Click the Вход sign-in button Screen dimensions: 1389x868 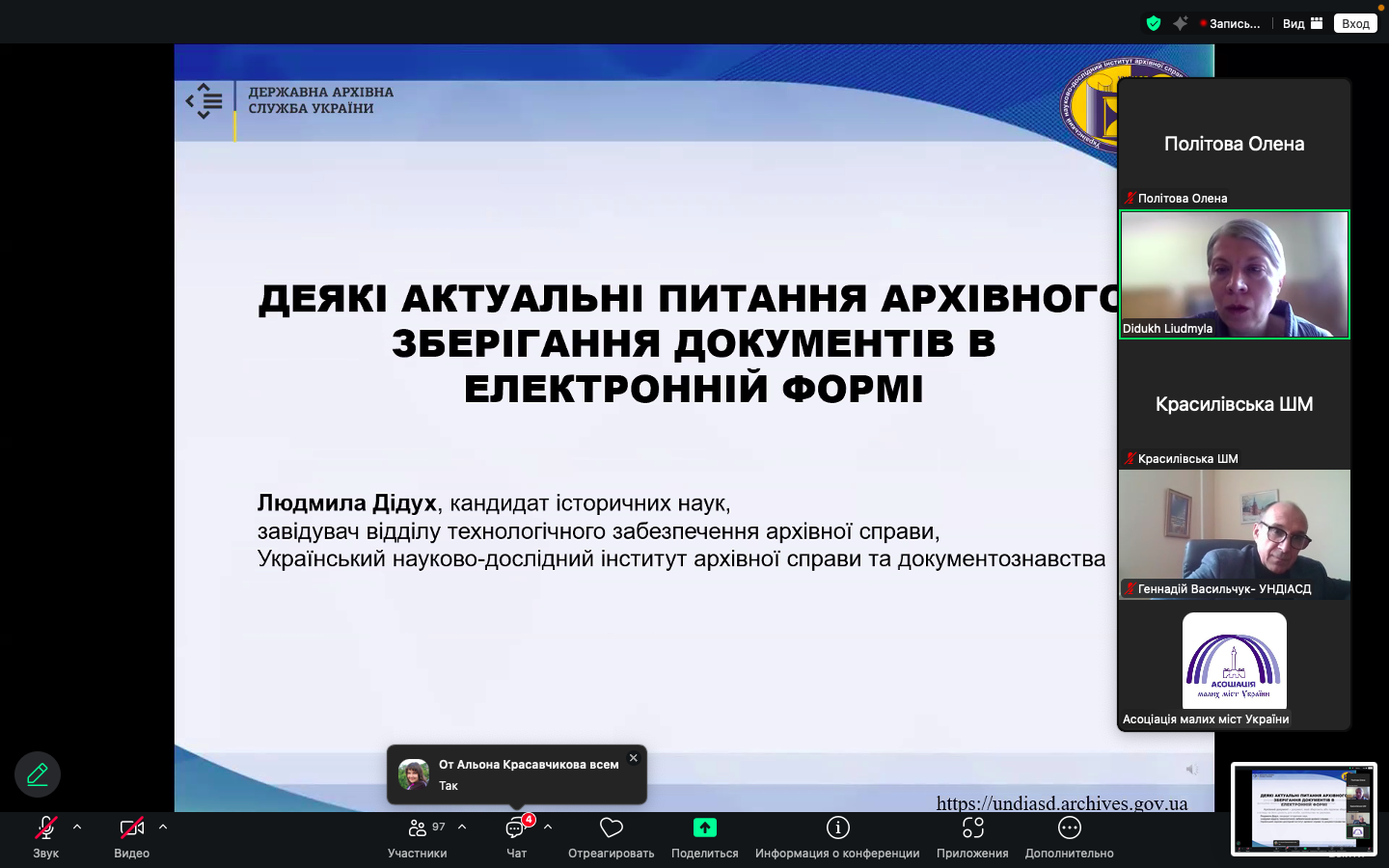1355,24
